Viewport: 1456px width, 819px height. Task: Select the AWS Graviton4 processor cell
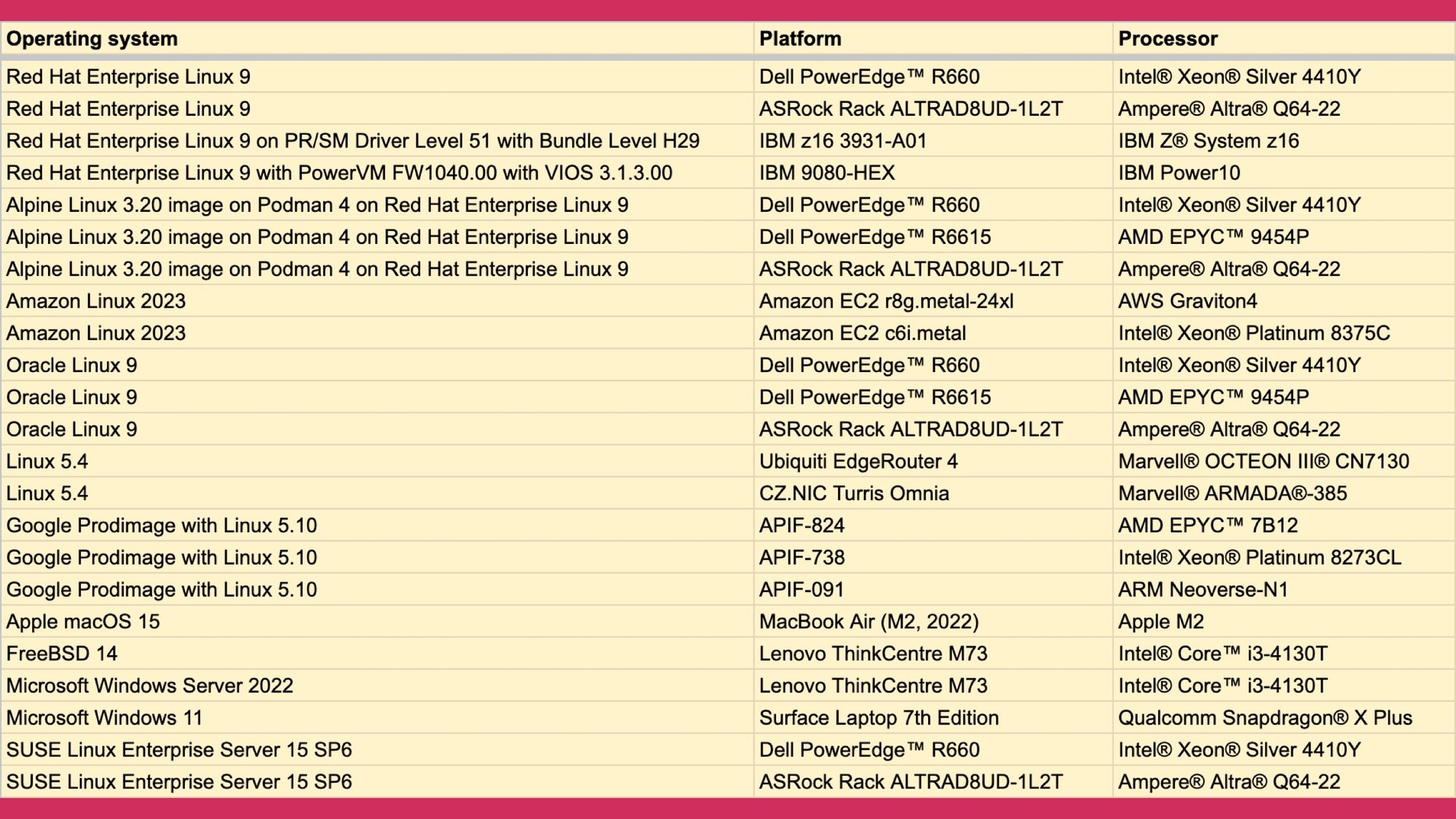(1187, 301)
